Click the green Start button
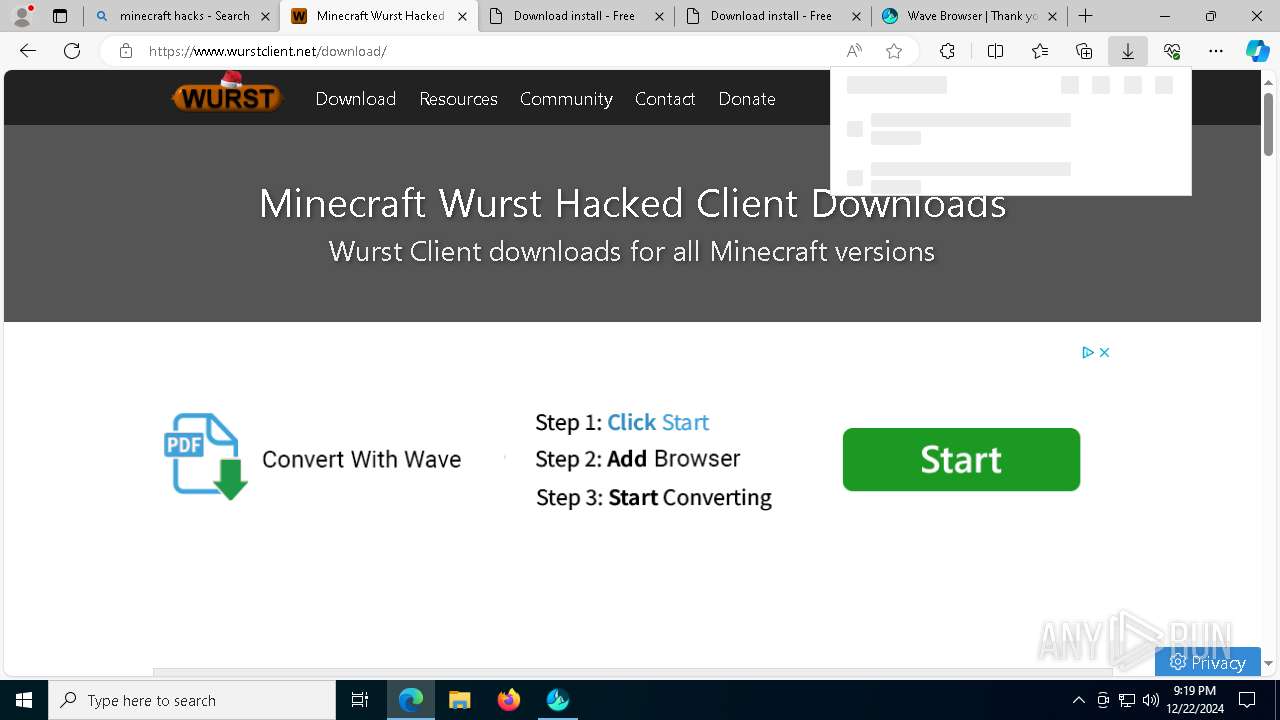This screenshot has width=1280, height=720. tap(961, 459)
